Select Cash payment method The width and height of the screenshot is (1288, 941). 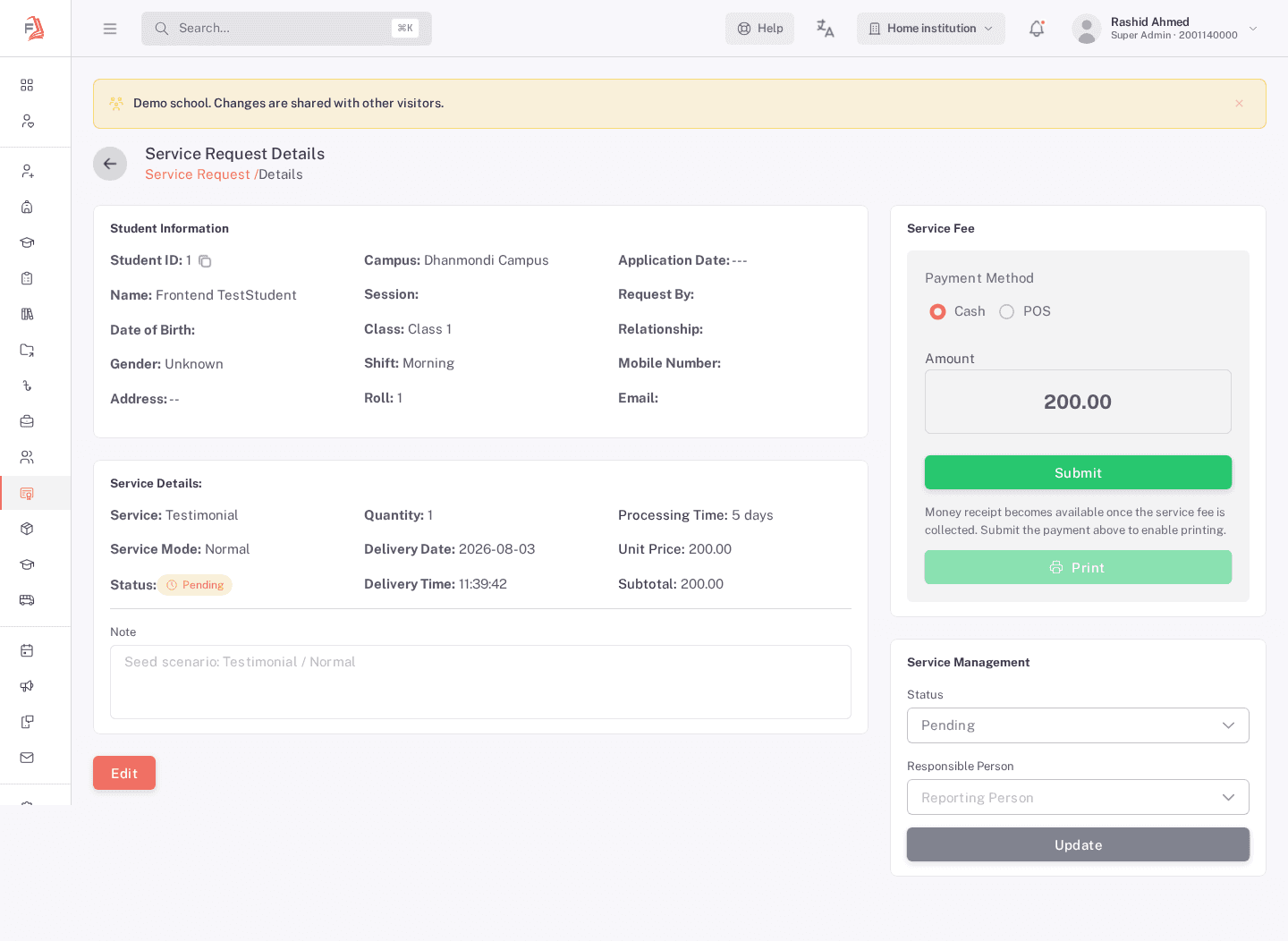[x=937, y=311]
